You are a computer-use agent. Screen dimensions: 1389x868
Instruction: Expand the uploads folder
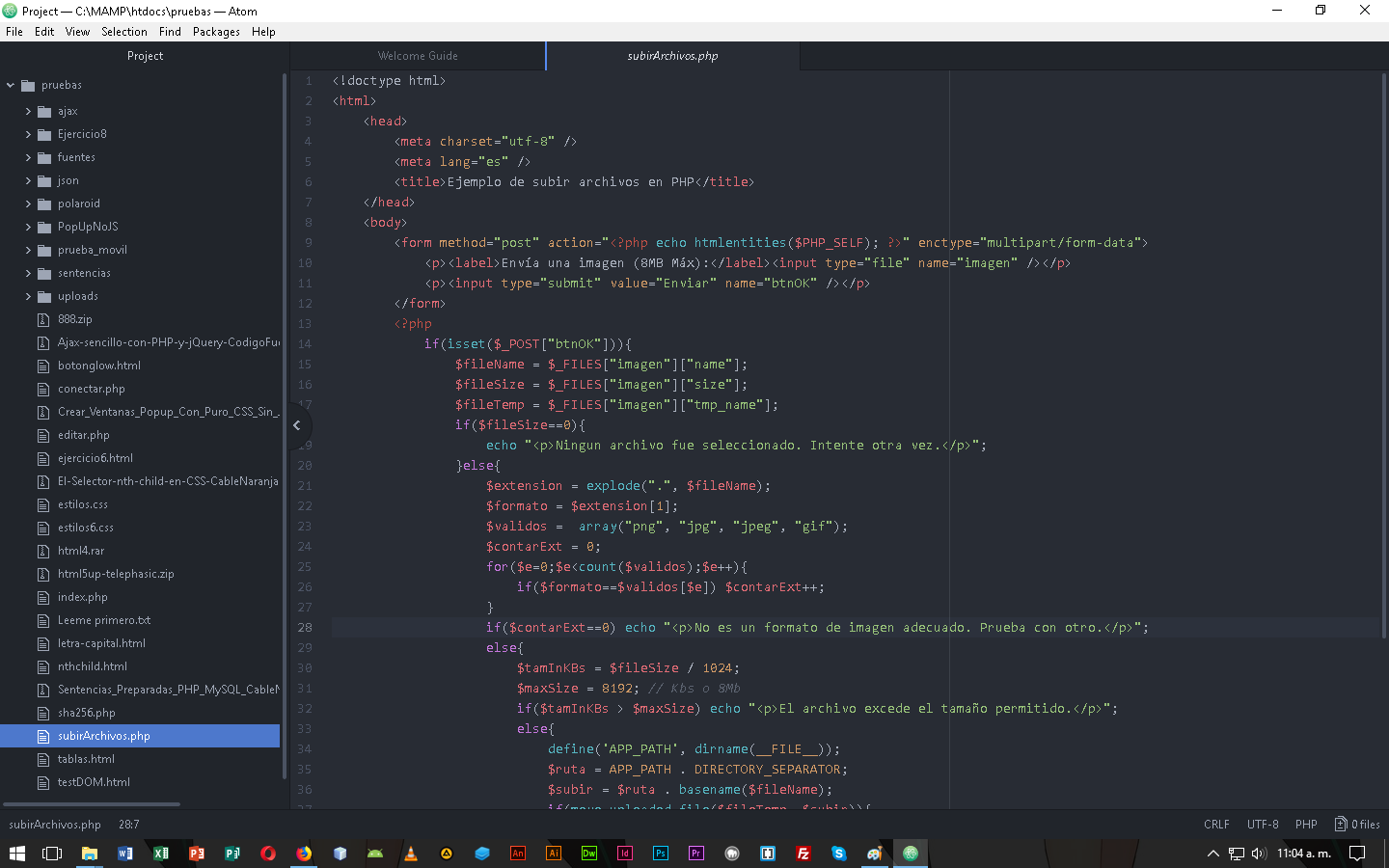click(28, 296)
